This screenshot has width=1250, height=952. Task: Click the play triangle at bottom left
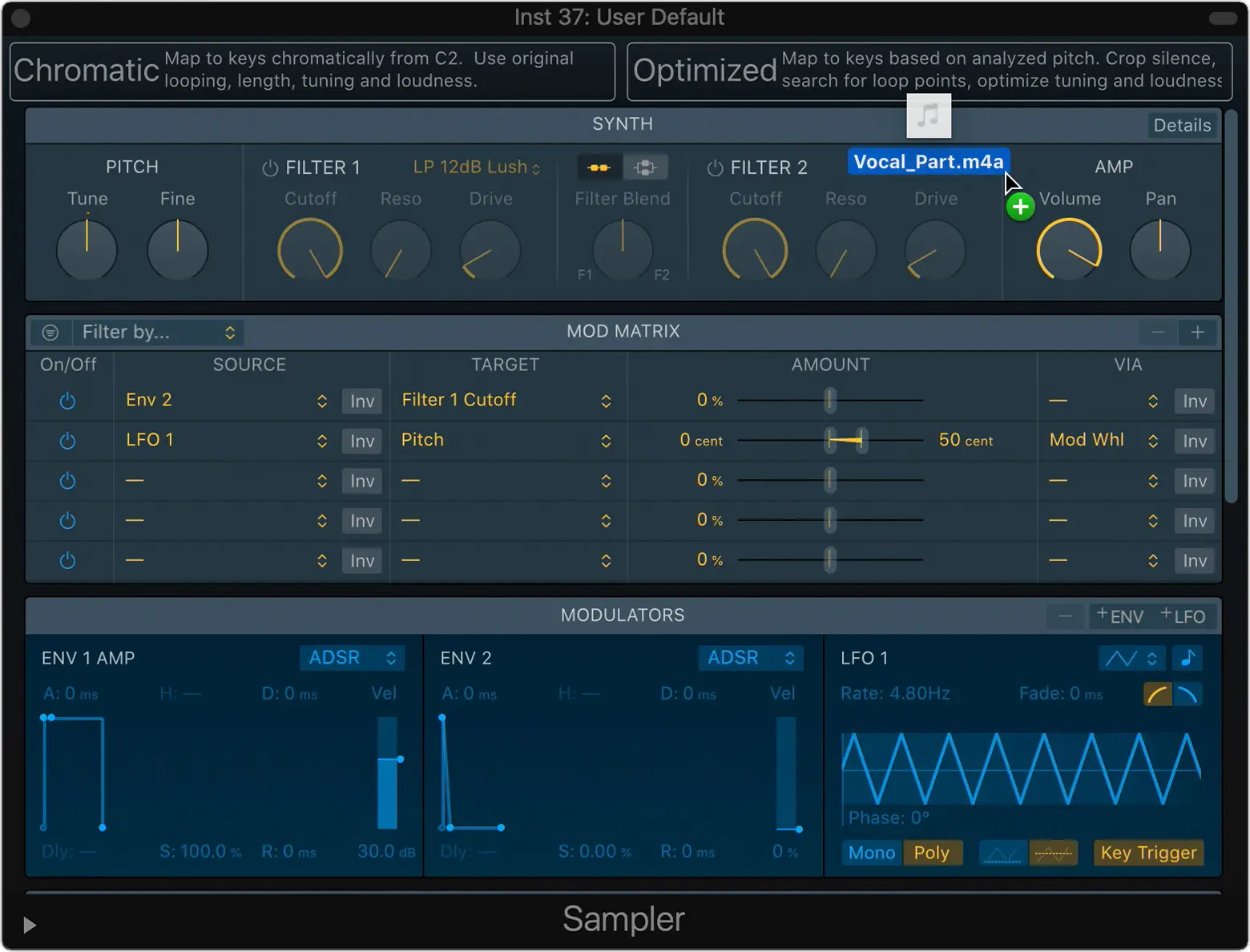[x=30, y=926]
